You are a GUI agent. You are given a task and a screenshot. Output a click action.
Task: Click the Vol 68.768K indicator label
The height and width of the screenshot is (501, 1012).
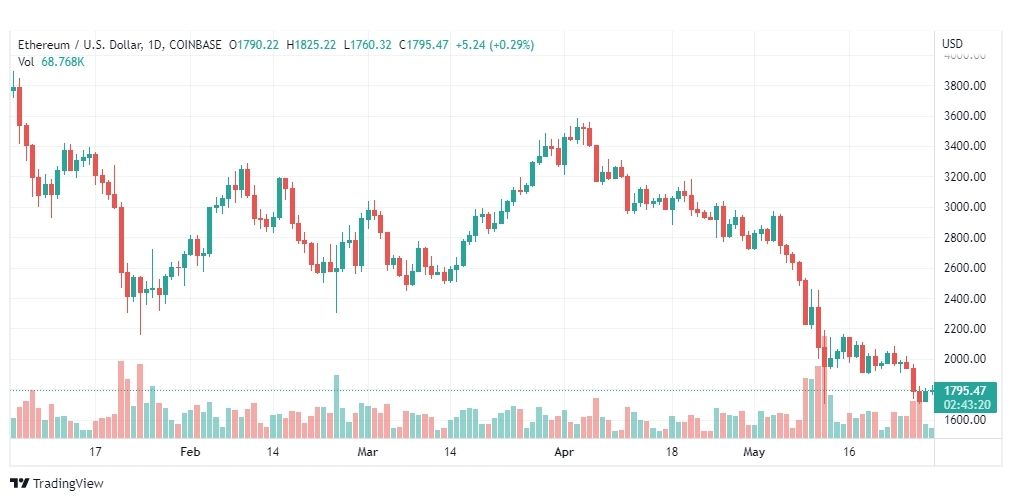[x=51, y=62]
